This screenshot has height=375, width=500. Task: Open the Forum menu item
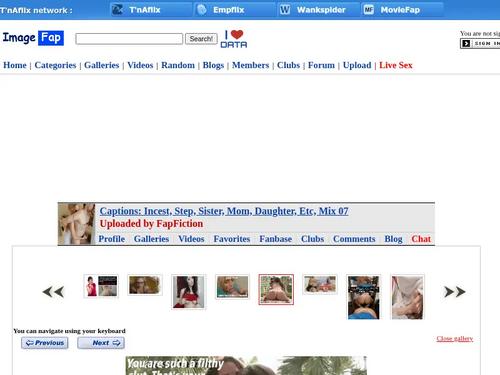[x=321, y=65]
